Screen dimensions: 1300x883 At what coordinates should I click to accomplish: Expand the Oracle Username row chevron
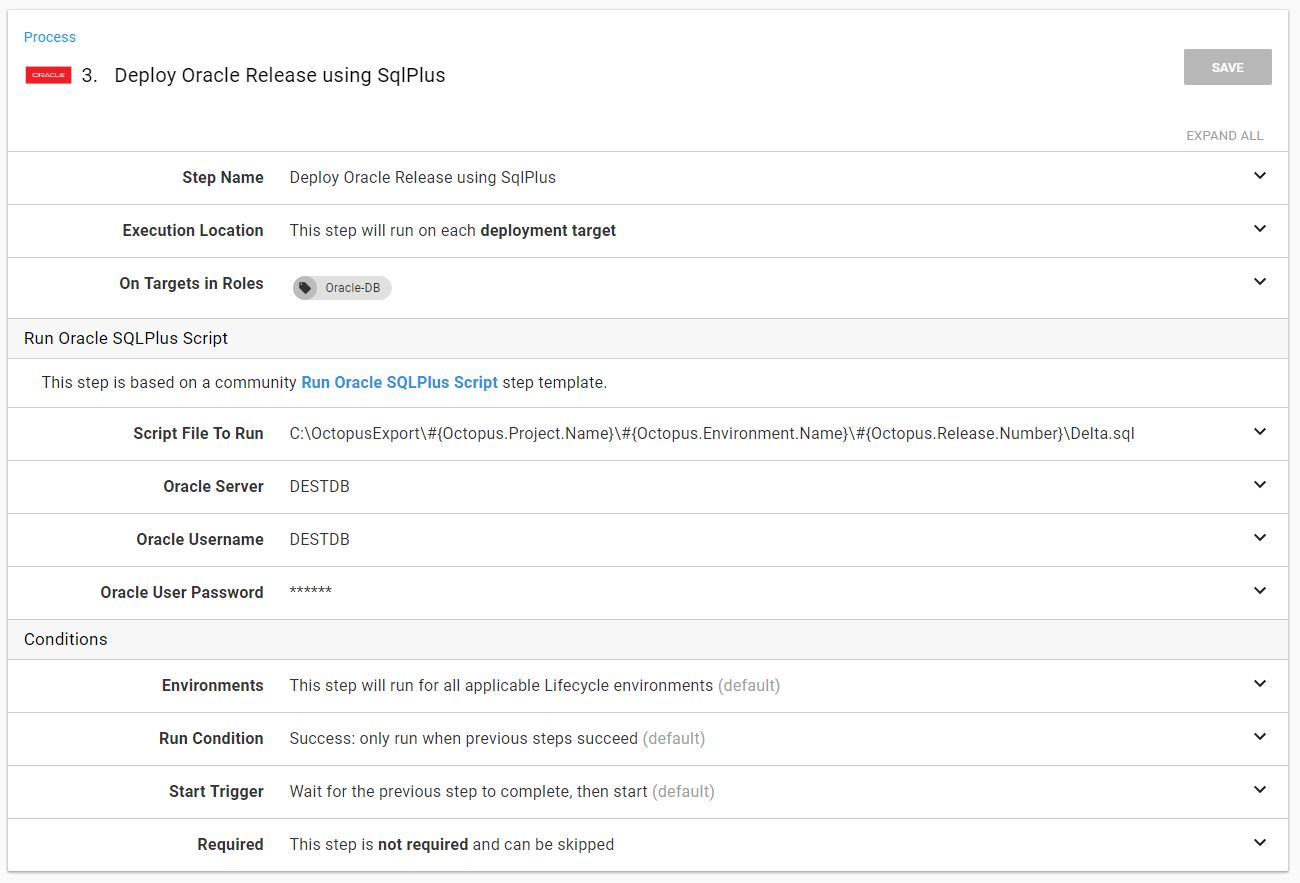click(x=1259, y=538)
